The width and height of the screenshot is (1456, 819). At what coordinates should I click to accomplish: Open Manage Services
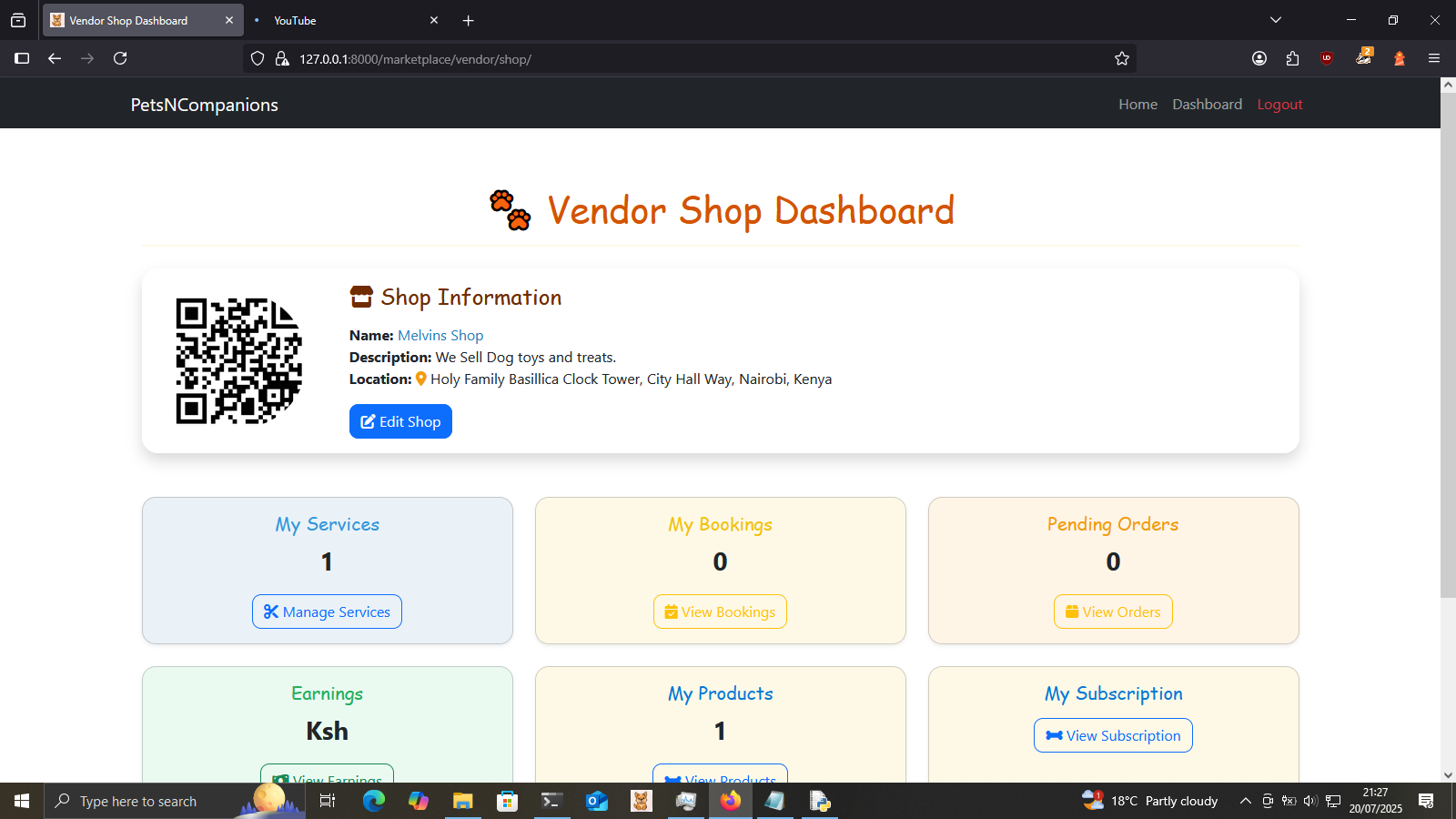[327, 612]
